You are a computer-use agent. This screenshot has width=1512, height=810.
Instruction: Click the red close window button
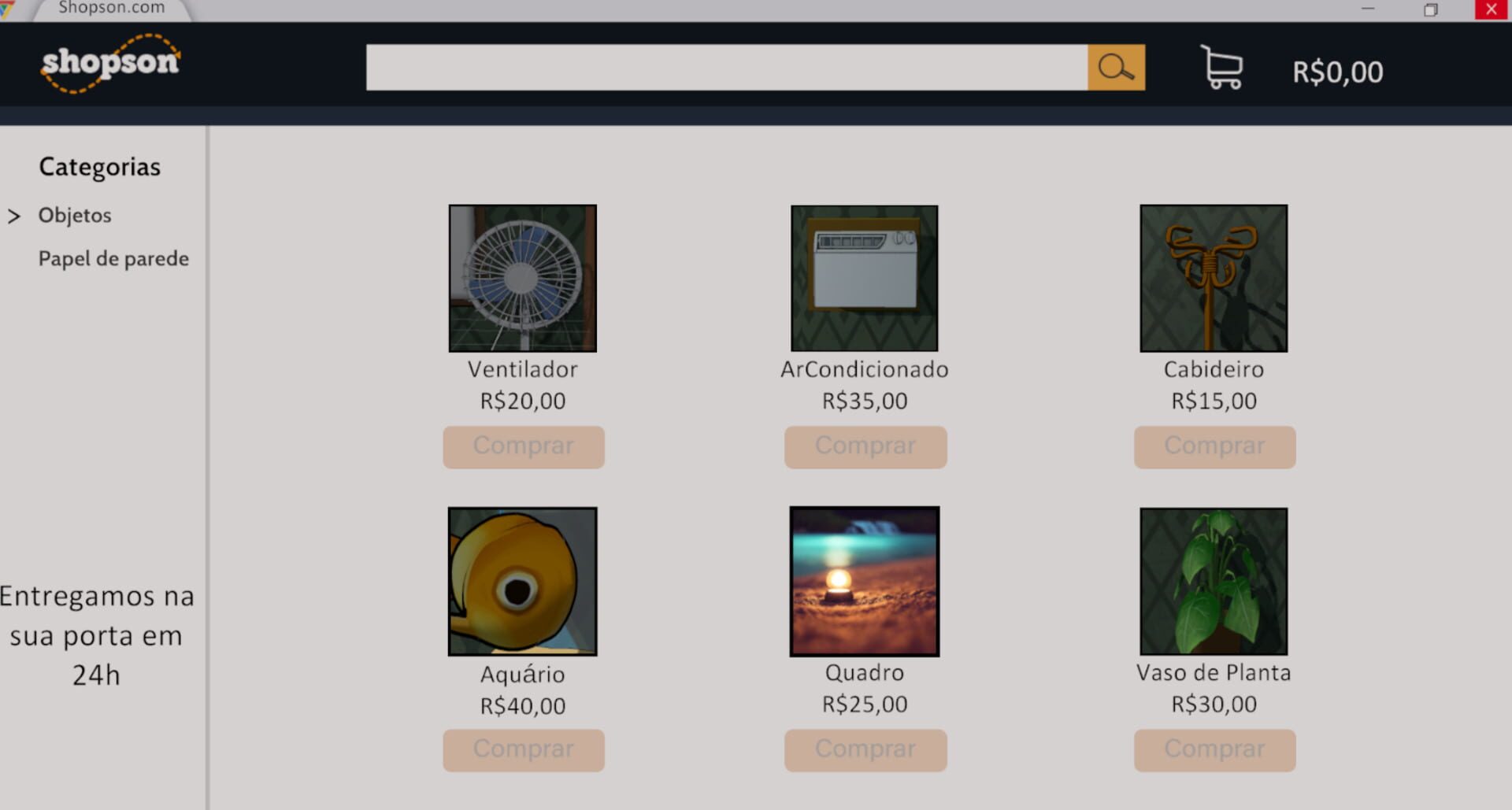click(x=1491, y=9)
